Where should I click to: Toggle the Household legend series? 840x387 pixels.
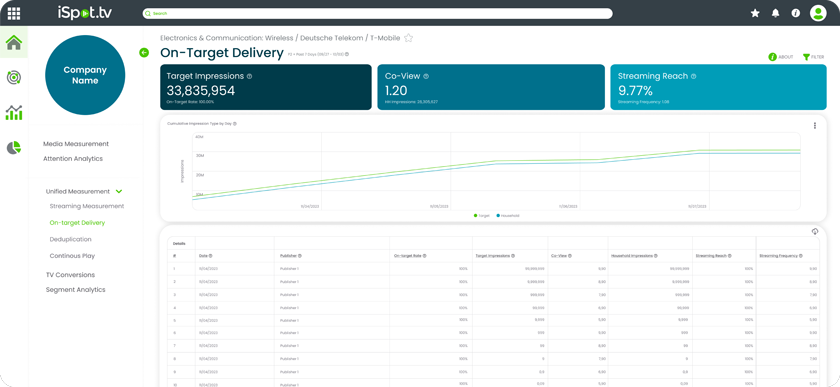point(508,215)
